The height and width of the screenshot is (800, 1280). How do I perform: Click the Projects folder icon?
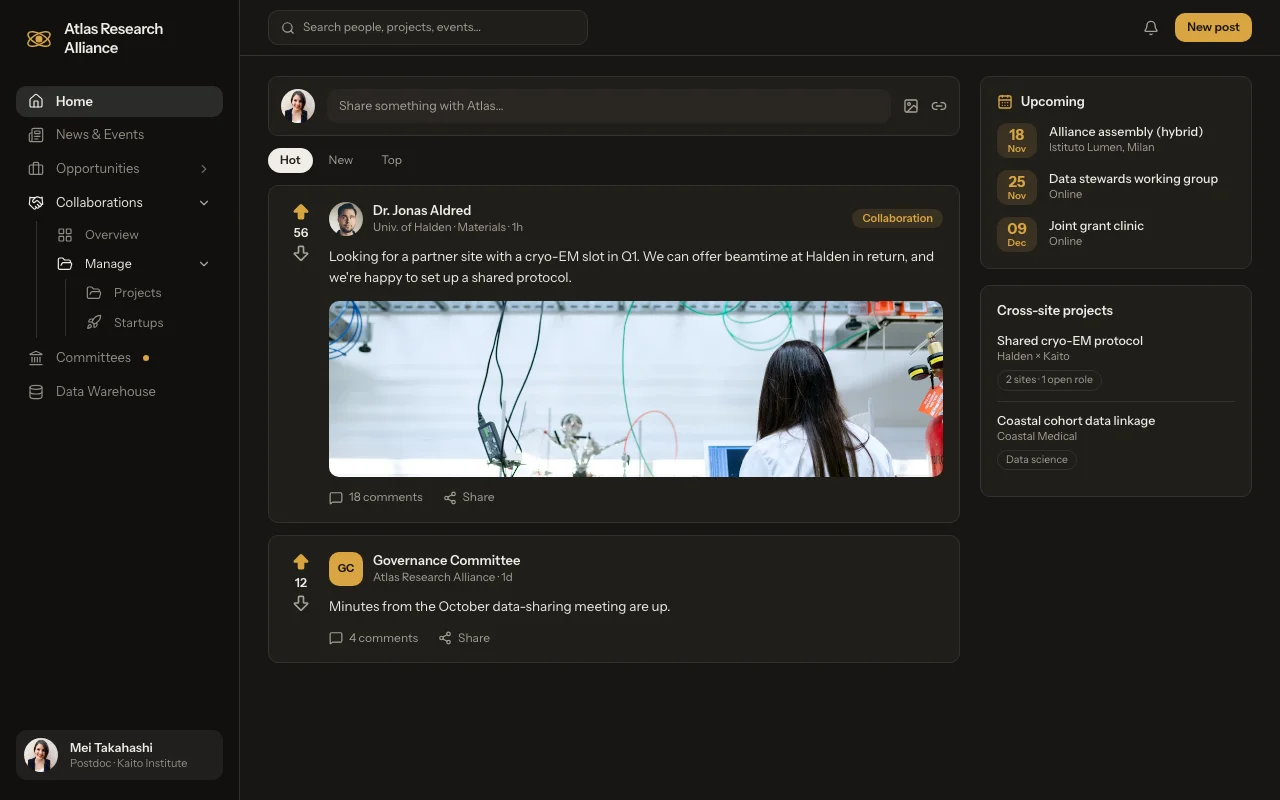point(94,293)
